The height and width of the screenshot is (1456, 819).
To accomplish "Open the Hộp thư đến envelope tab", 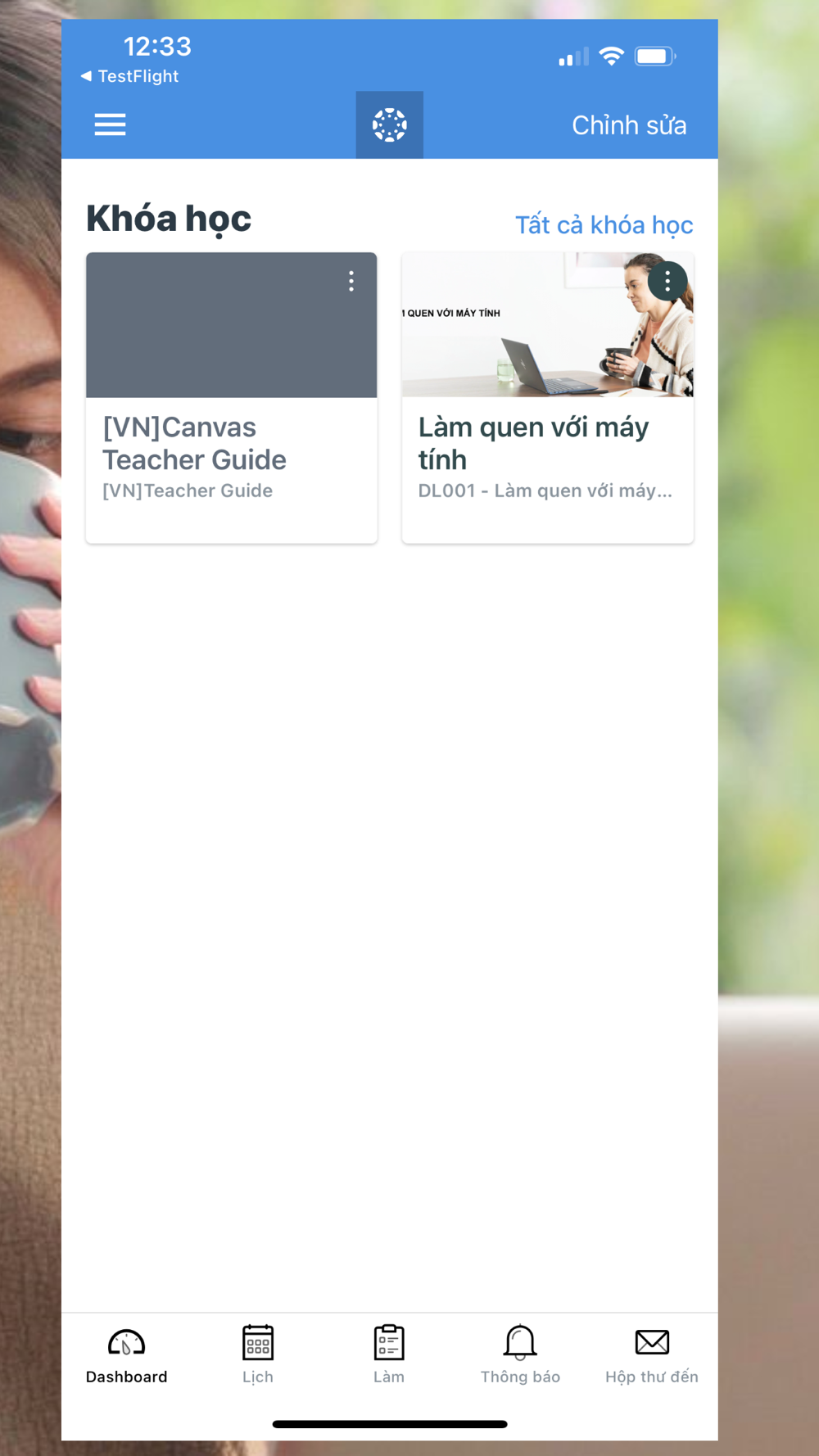I will click(x=652, y=1355).
